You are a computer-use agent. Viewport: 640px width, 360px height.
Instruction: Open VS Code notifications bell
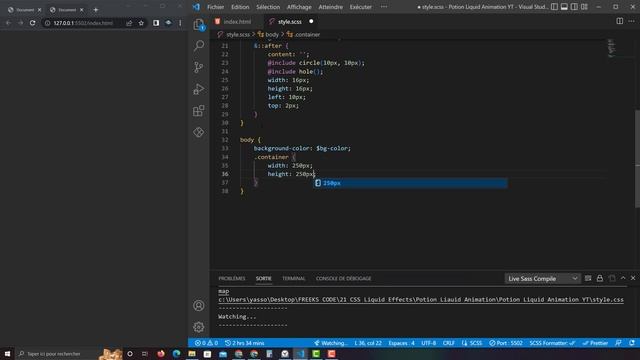point(632,343)
